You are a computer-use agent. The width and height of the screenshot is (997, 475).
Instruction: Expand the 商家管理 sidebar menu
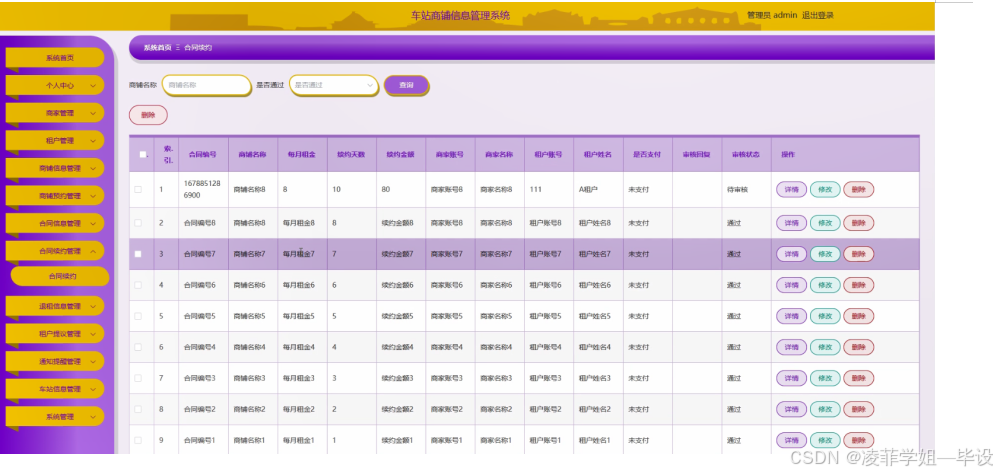click(55, 113)
